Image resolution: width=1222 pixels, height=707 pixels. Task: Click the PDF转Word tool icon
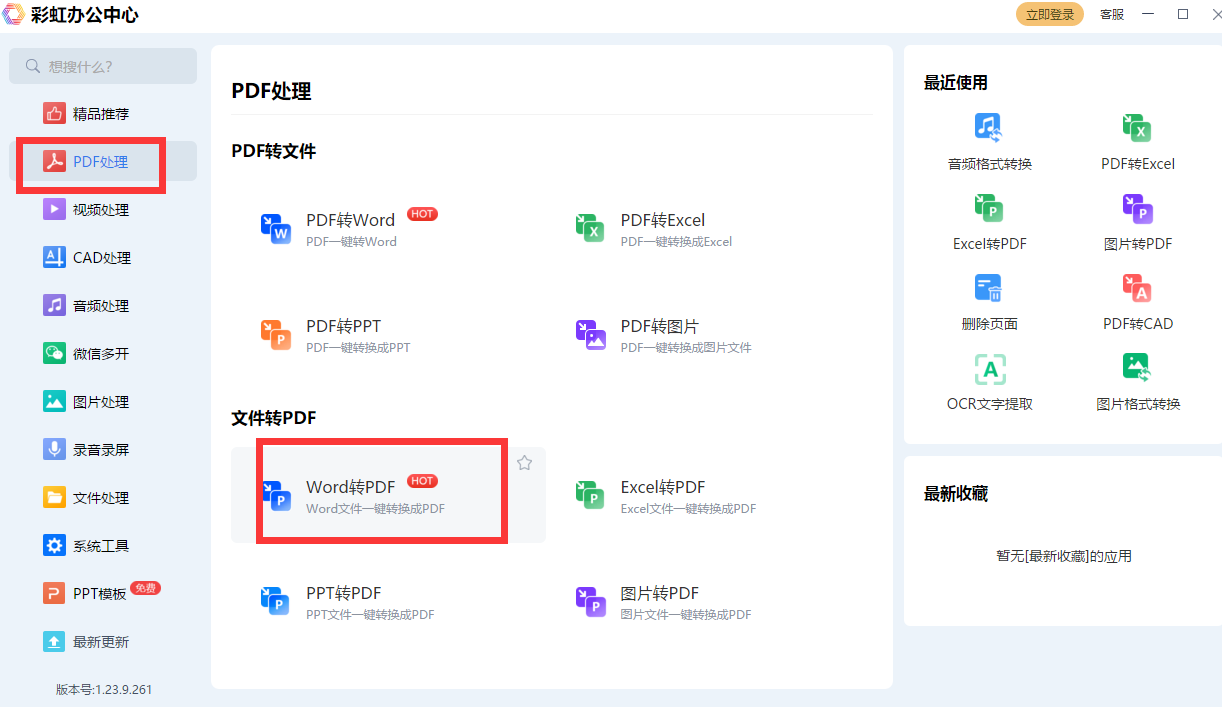coord(275,228)
